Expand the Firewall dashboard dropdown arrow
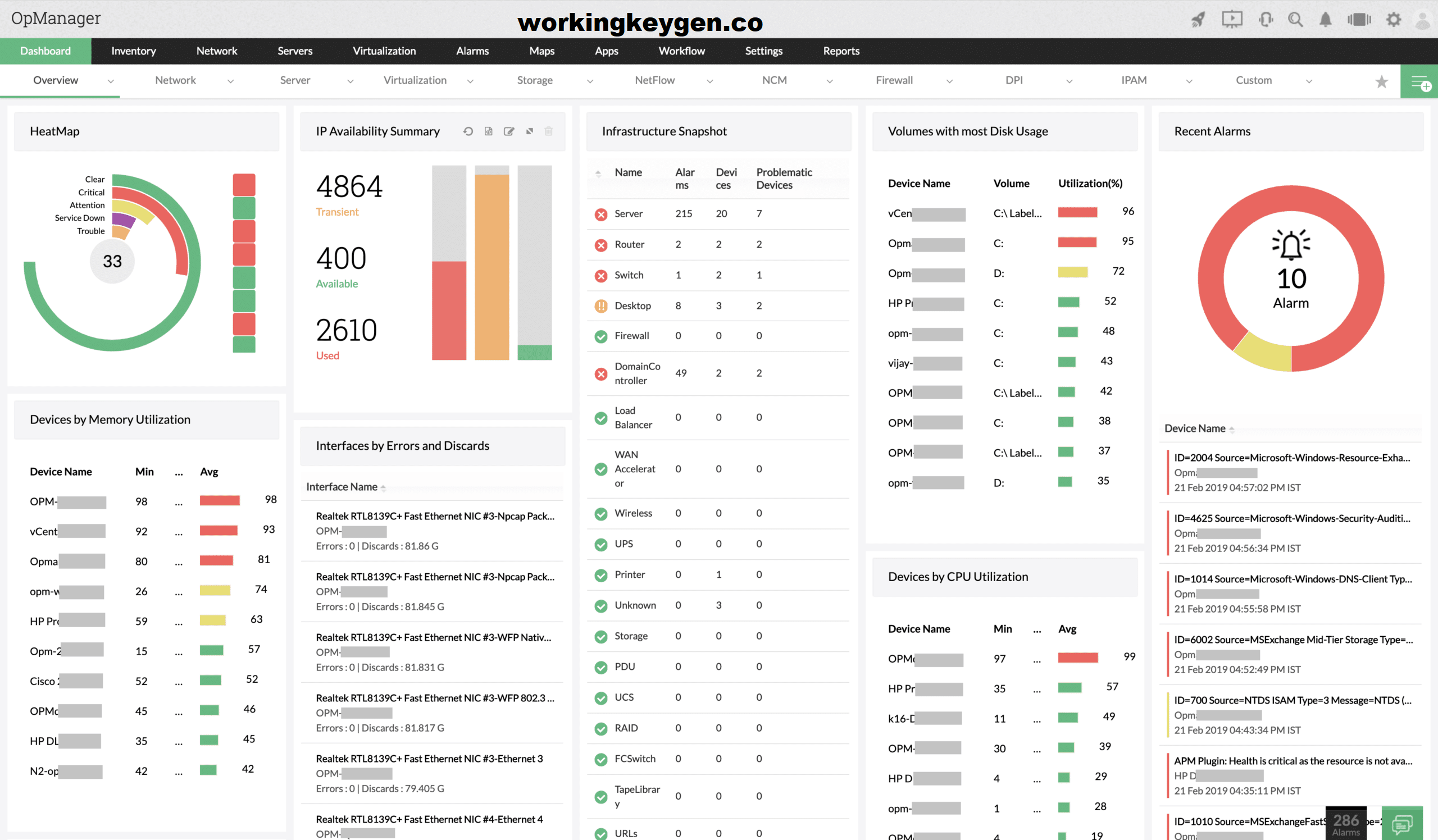 click(949, 81)
